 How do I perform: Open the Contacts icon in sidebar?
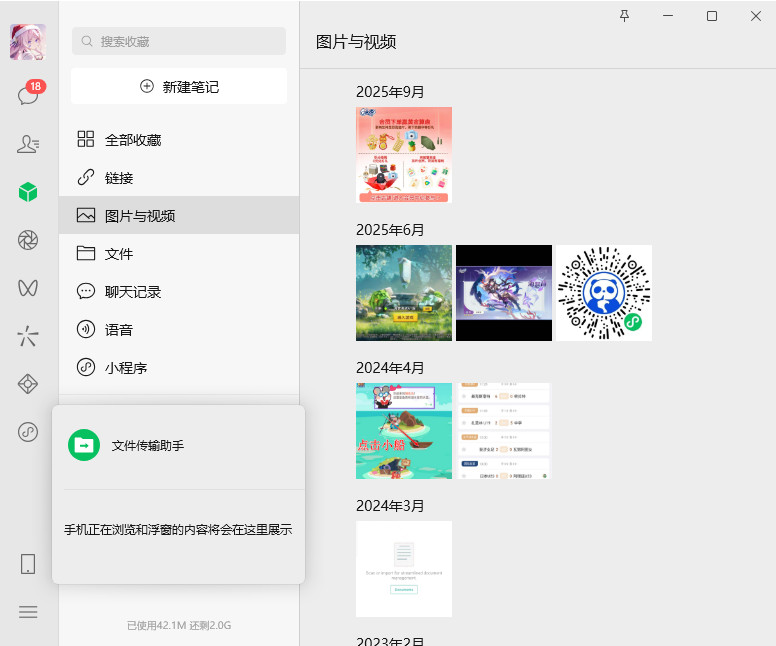coord(28,144)
